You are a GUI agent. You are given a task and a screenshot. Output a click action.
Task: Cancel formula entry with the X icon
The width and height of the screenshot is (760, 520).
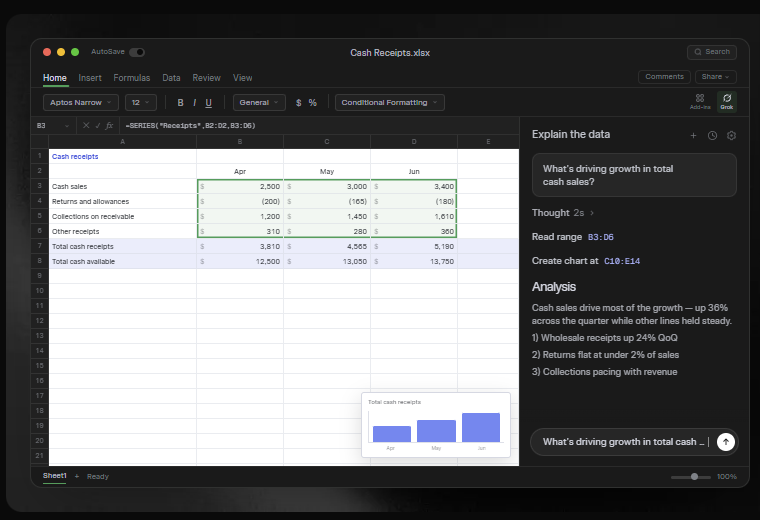click(x=86, y=126)
